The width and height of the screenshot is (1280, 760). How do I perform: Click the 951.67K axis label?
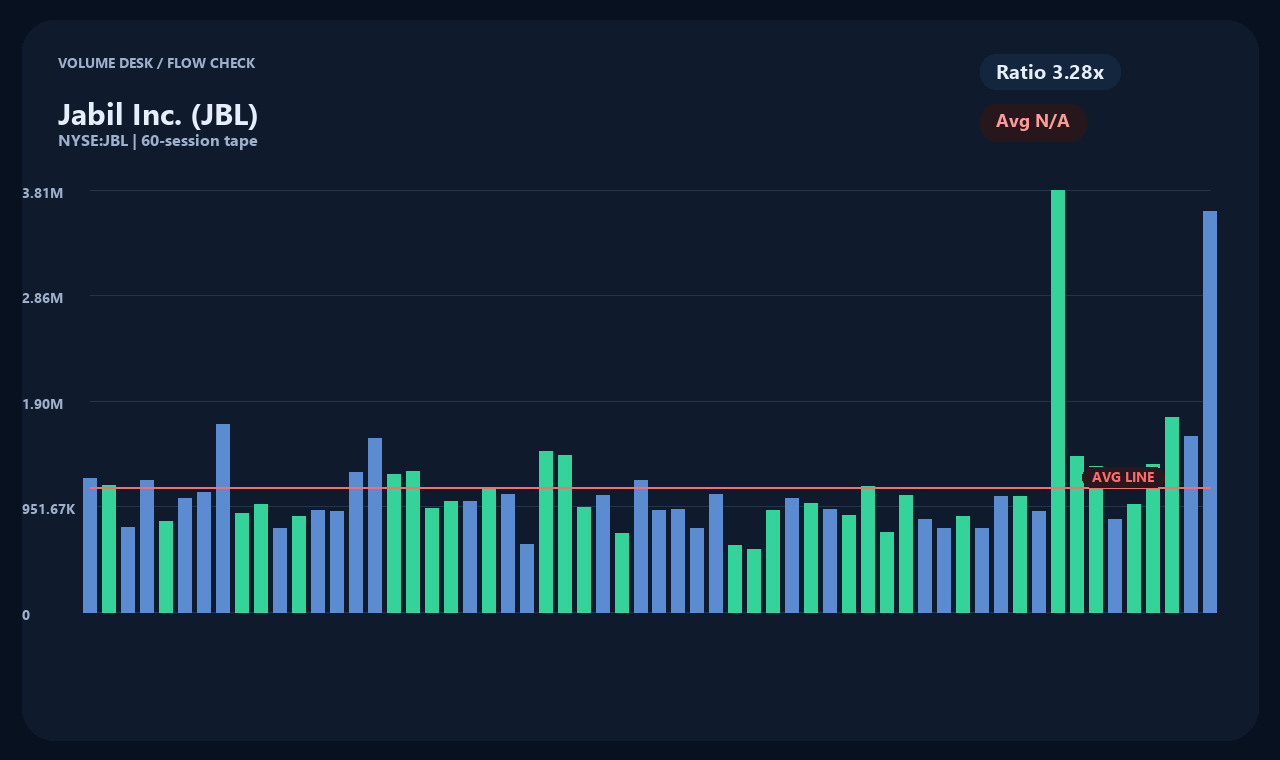click(49, 509)
